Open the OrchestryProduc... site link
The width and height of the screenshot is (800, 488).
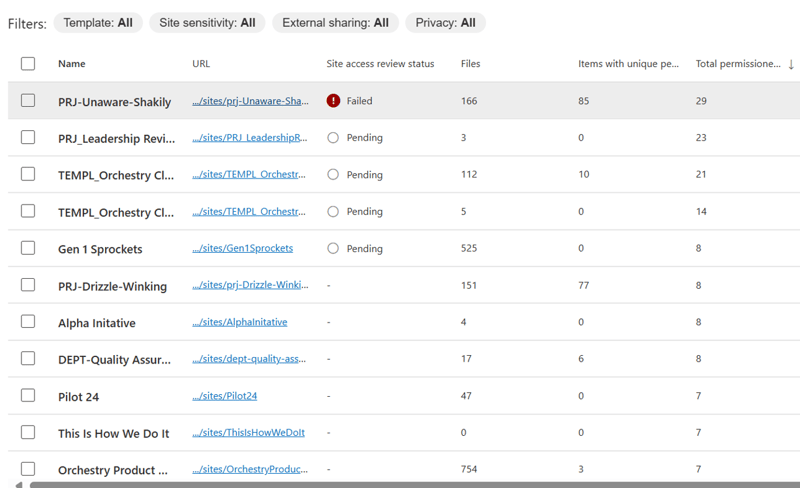tap(249, 469)
